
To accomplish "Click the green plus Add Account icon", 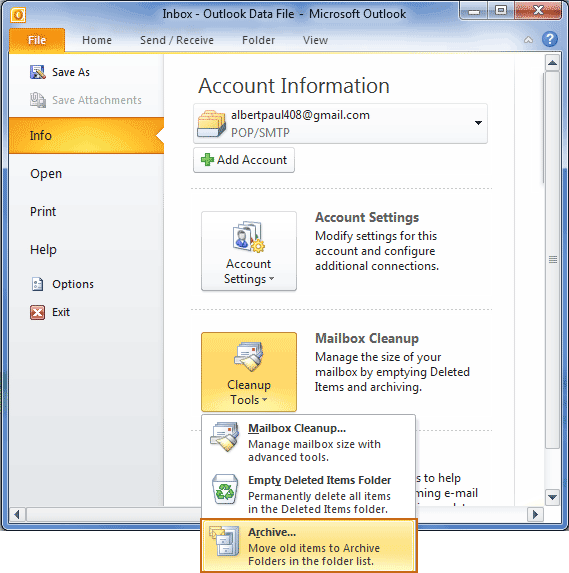I will tap(207, 160).
